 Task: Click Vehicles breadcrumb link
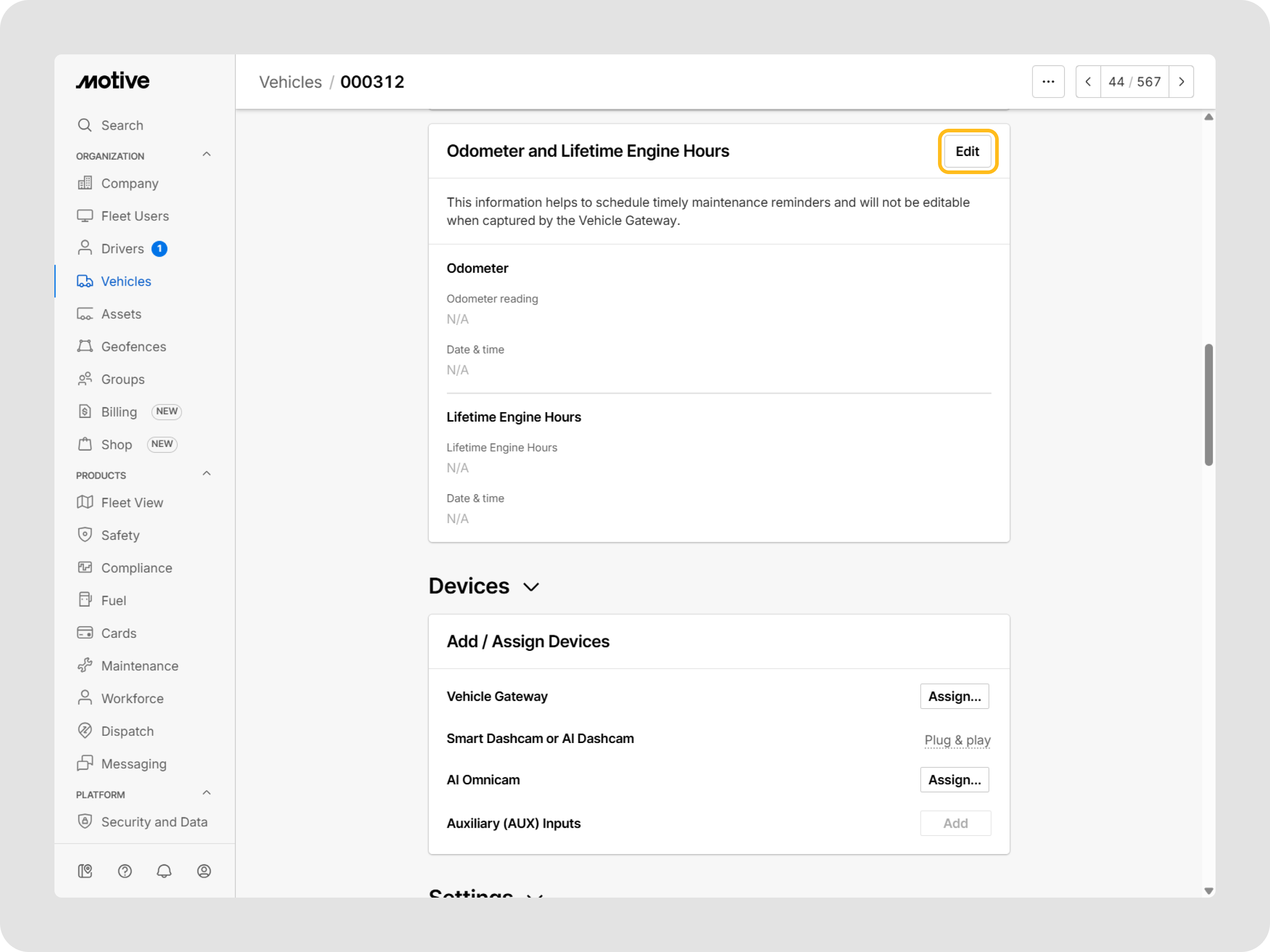pos(290,82)
